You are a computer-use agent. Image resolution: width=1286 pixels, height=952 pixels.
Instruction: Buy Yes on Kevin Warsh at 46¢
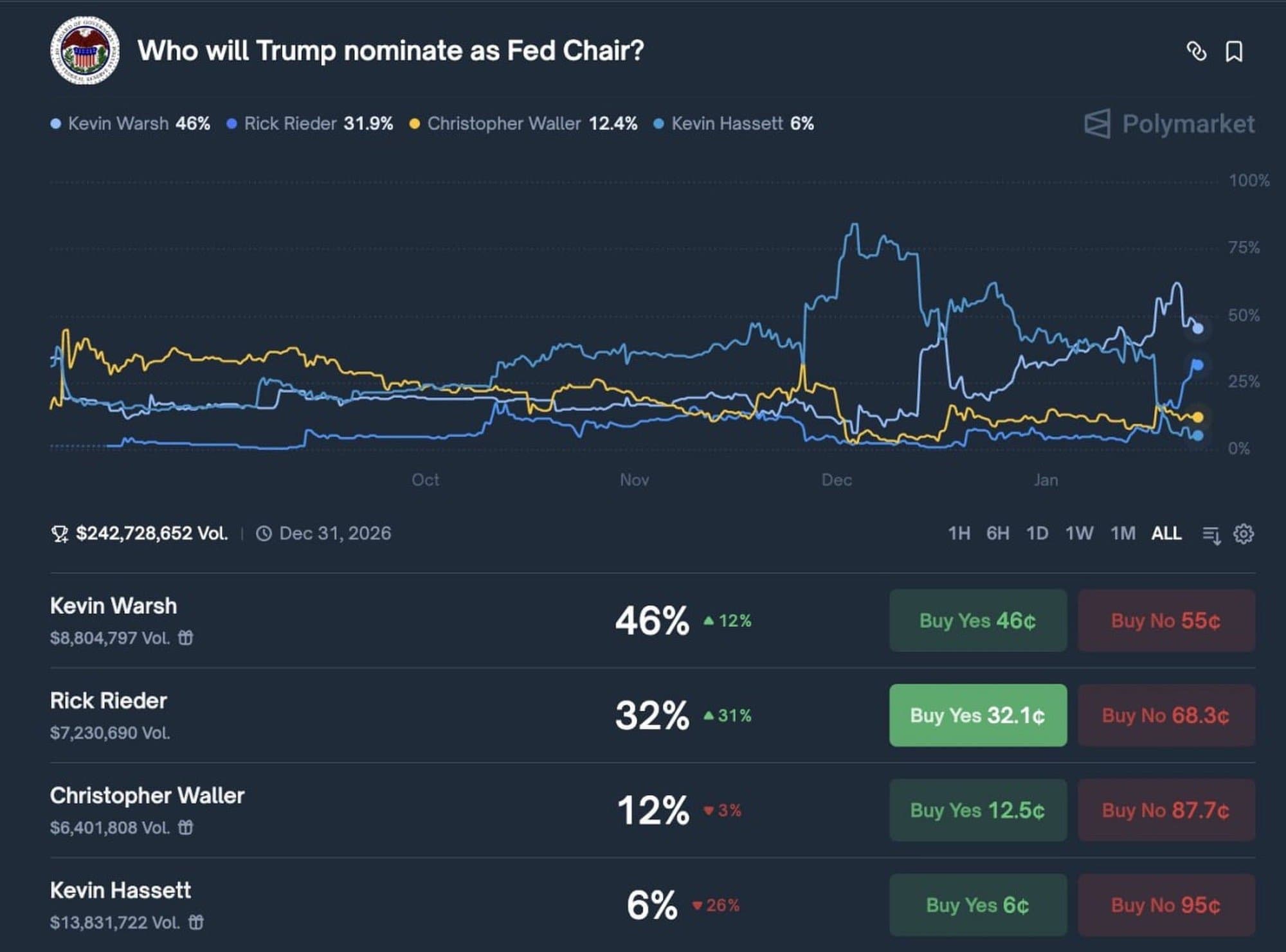pos(977,620)
